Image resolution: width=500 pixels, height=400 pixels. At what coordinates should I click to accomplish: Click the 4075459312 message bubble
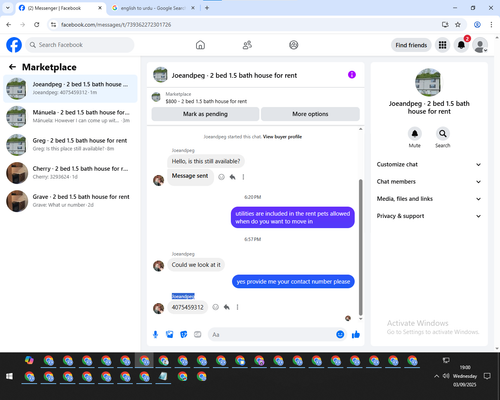tap(187, 307)
